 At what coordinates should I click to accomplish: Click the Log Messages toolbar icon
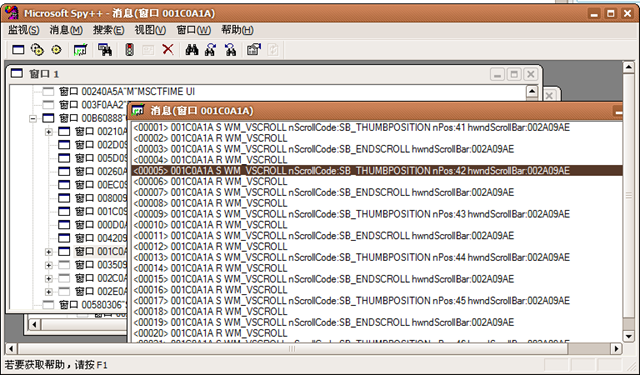pyautogui.click(x=80, y=50)
